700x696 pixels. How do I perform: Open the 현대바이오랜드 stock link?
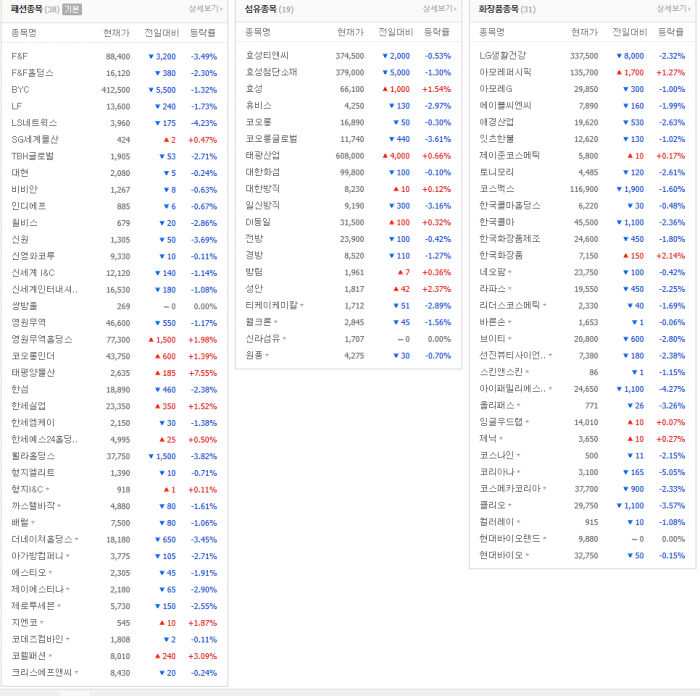coord(509,539)
